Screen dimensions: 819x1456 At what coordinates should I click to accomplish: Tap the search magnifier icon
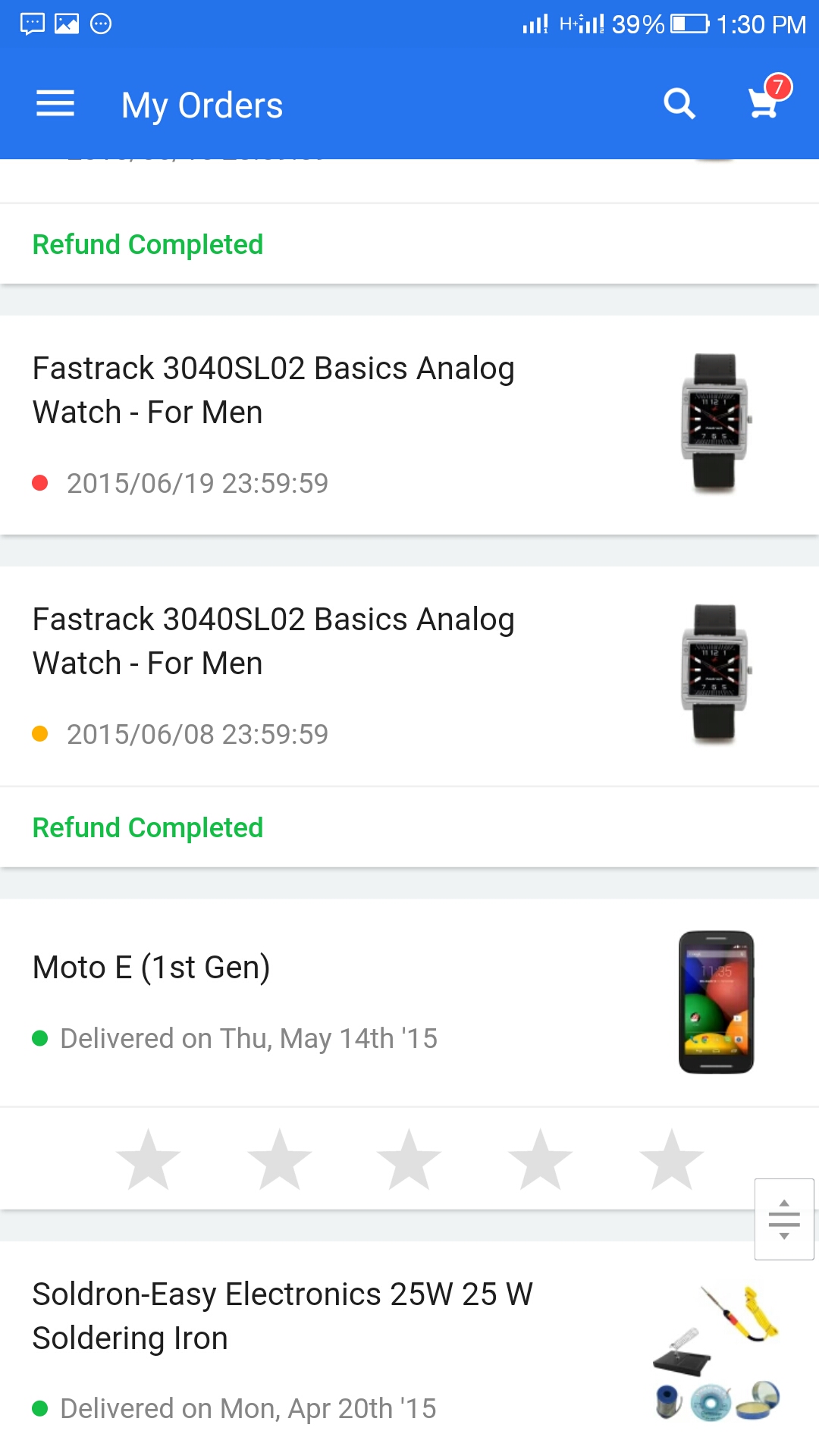[x=679, y=104]
